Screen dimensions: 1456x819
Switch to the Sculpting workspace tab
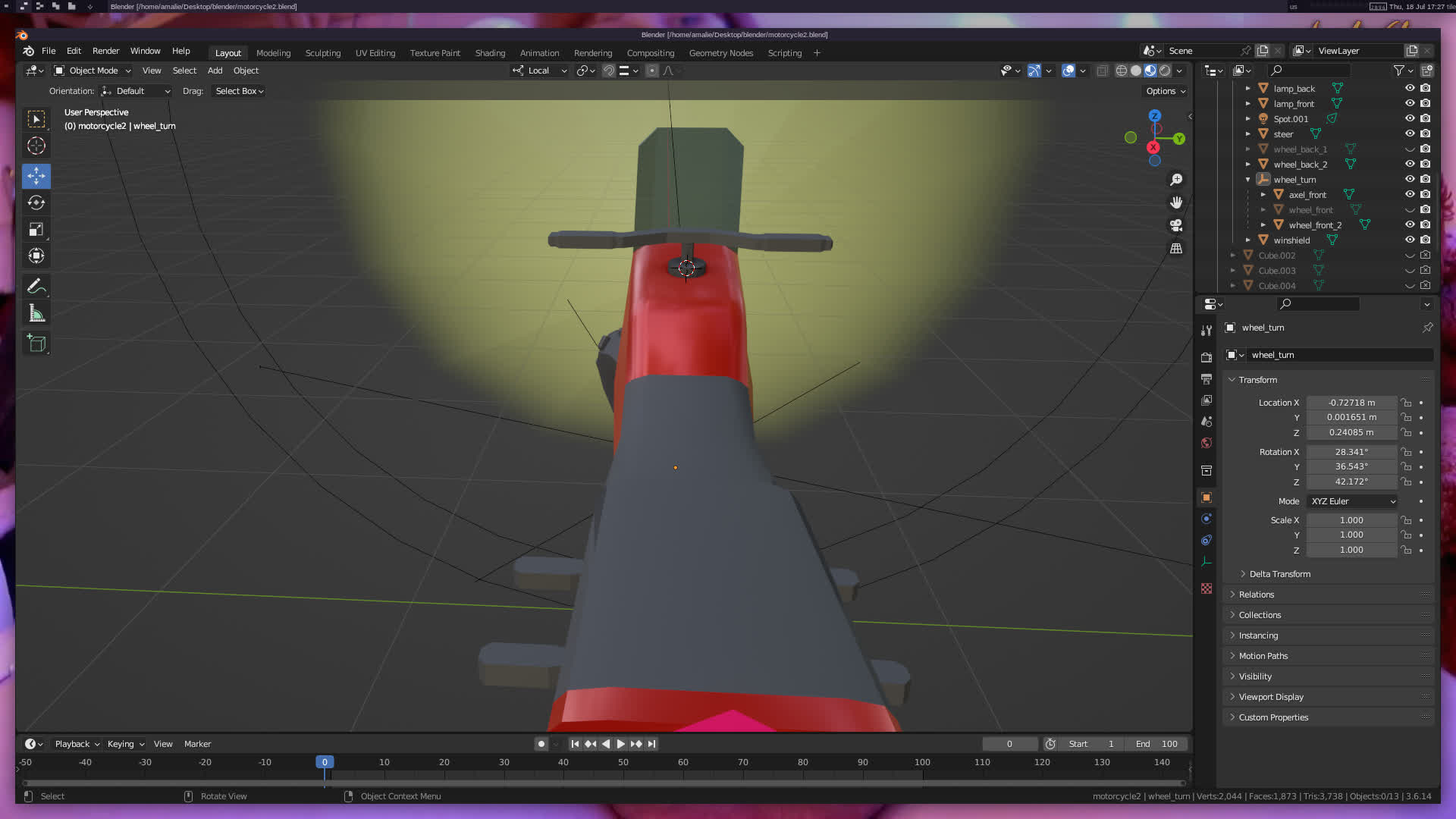[x=322, y=53]
